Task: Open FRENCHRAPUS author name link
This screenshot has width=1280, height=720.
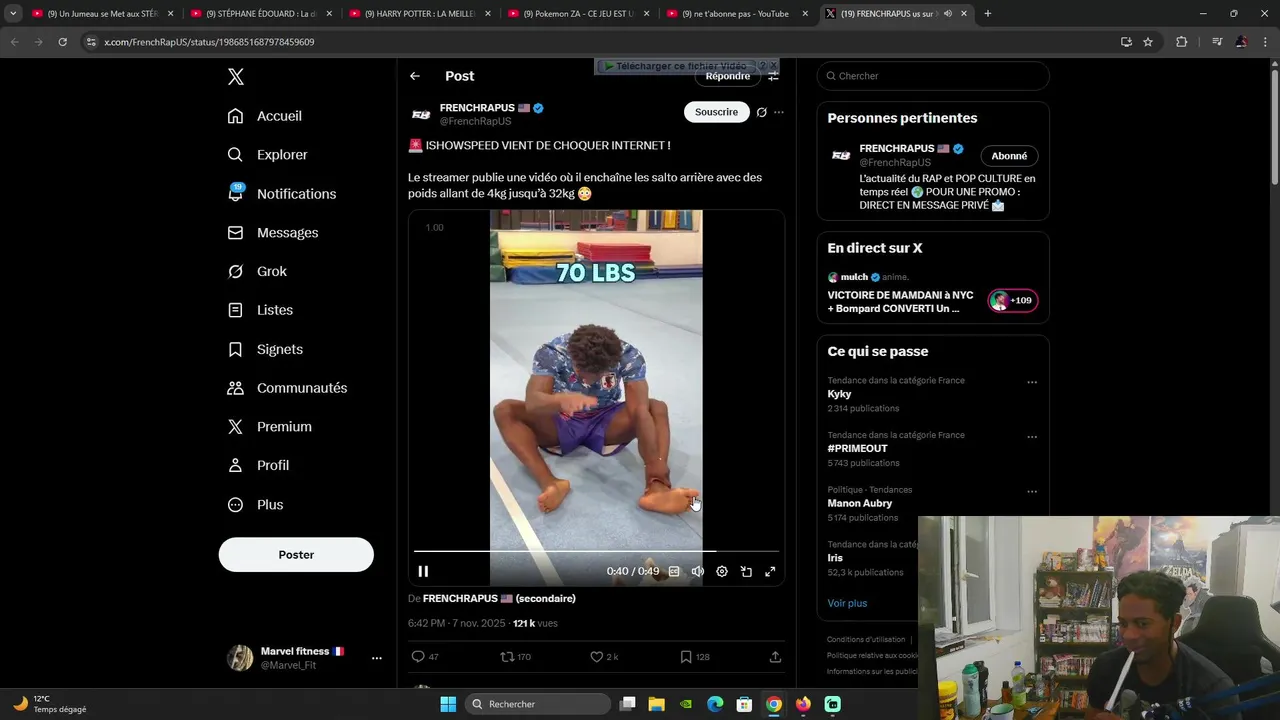Action: (477, 108)
